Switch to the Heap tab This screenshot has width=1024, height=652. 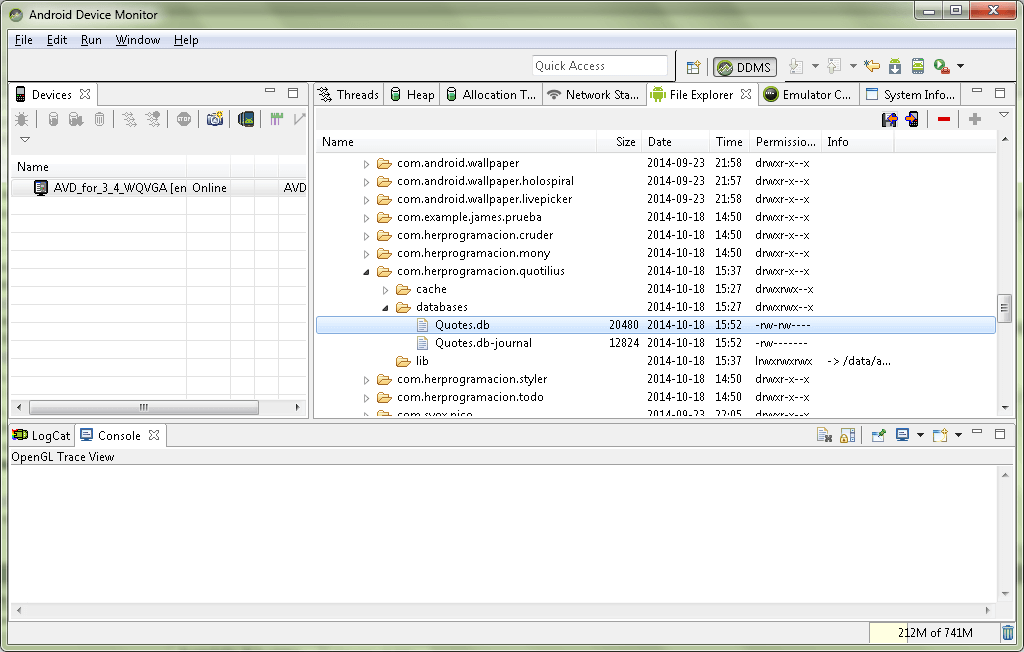[412, 95]
